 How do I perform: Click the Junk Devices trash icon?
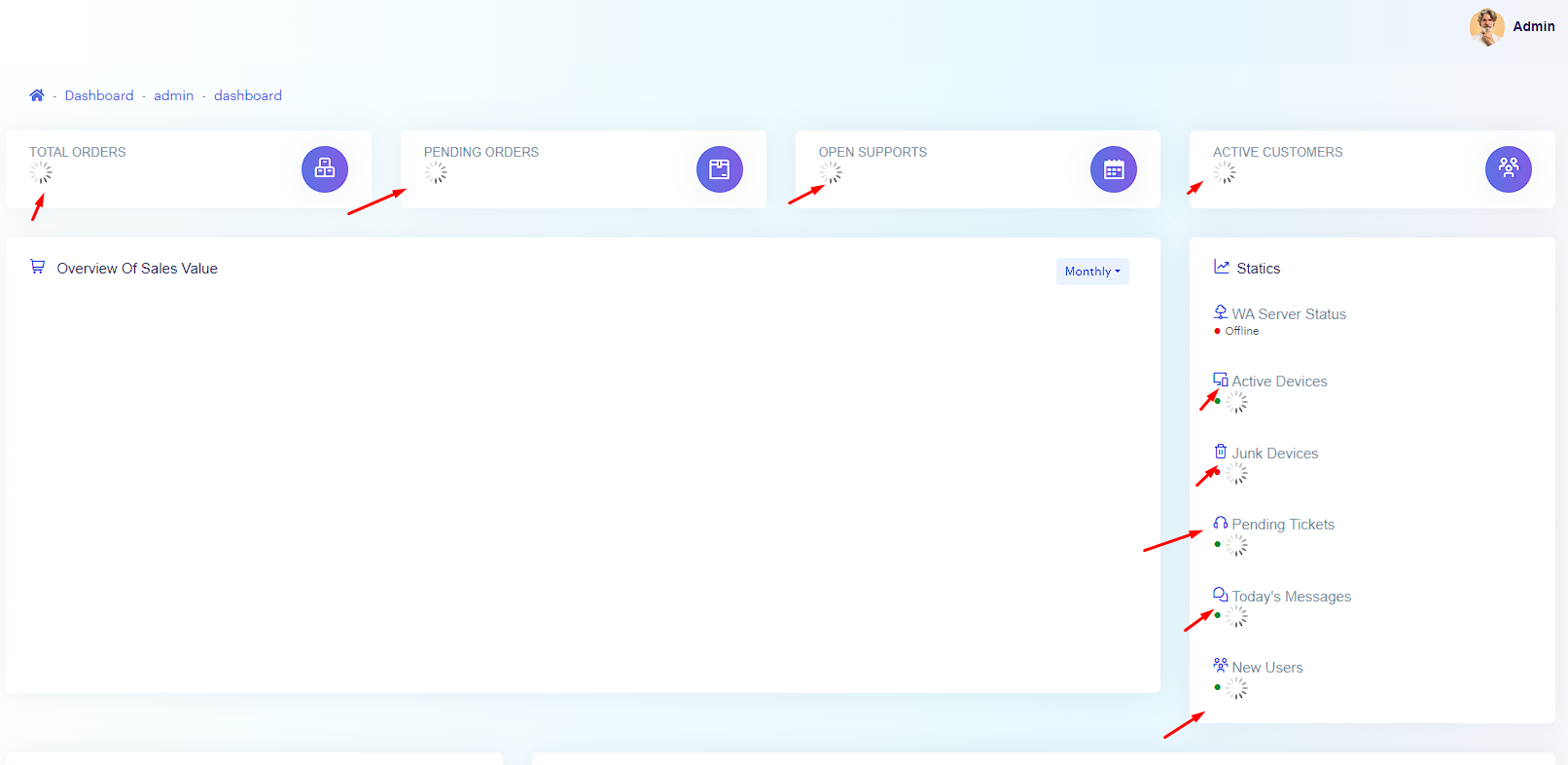tap(1220, 452)
